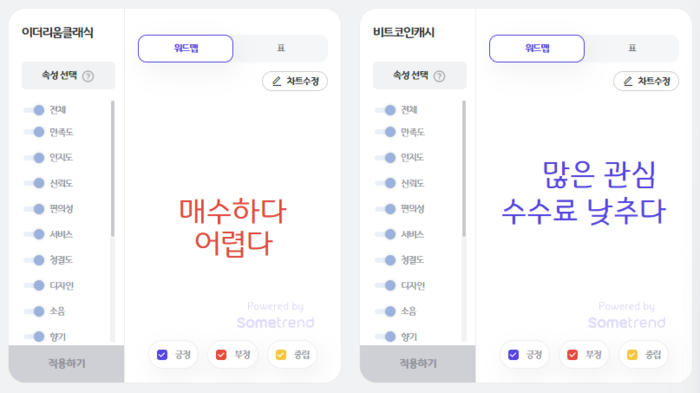Click help icon beside 속성 선택 in 이더리움클래식 panel
700x393 pixels.
88,76
